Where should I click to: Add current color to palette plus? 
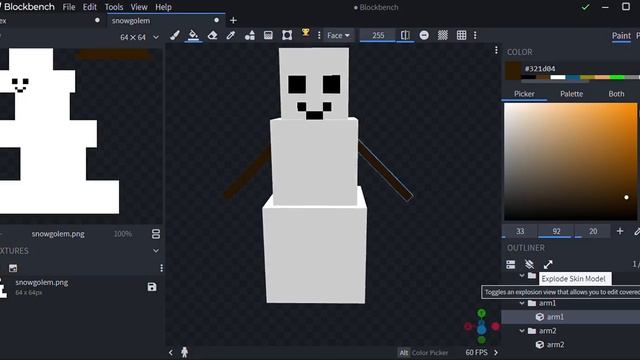tap(620, 231)
